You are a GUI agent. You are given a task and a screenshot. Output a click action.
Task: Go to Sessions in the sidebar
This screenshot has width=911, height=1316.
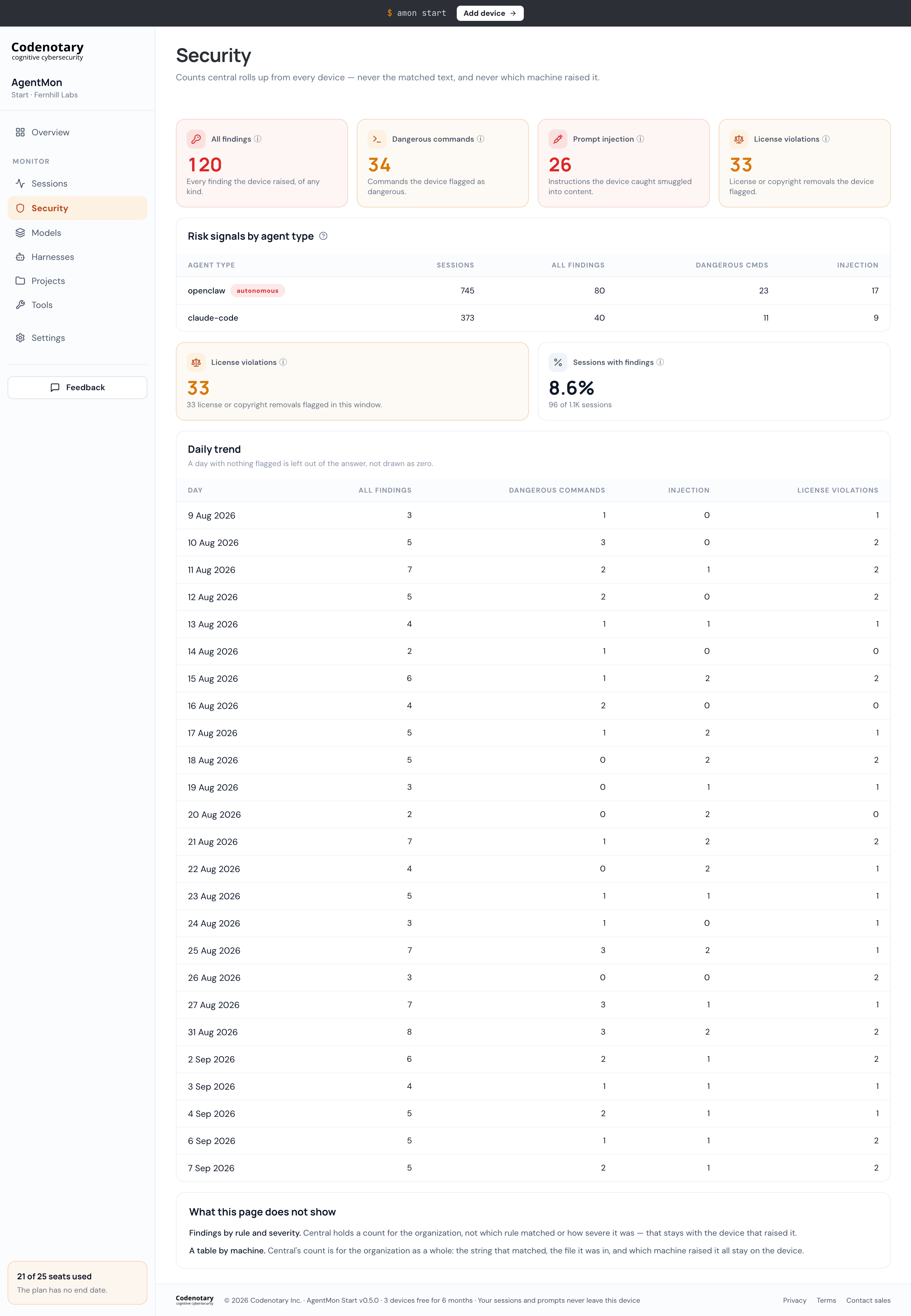[x=77, y=184]
